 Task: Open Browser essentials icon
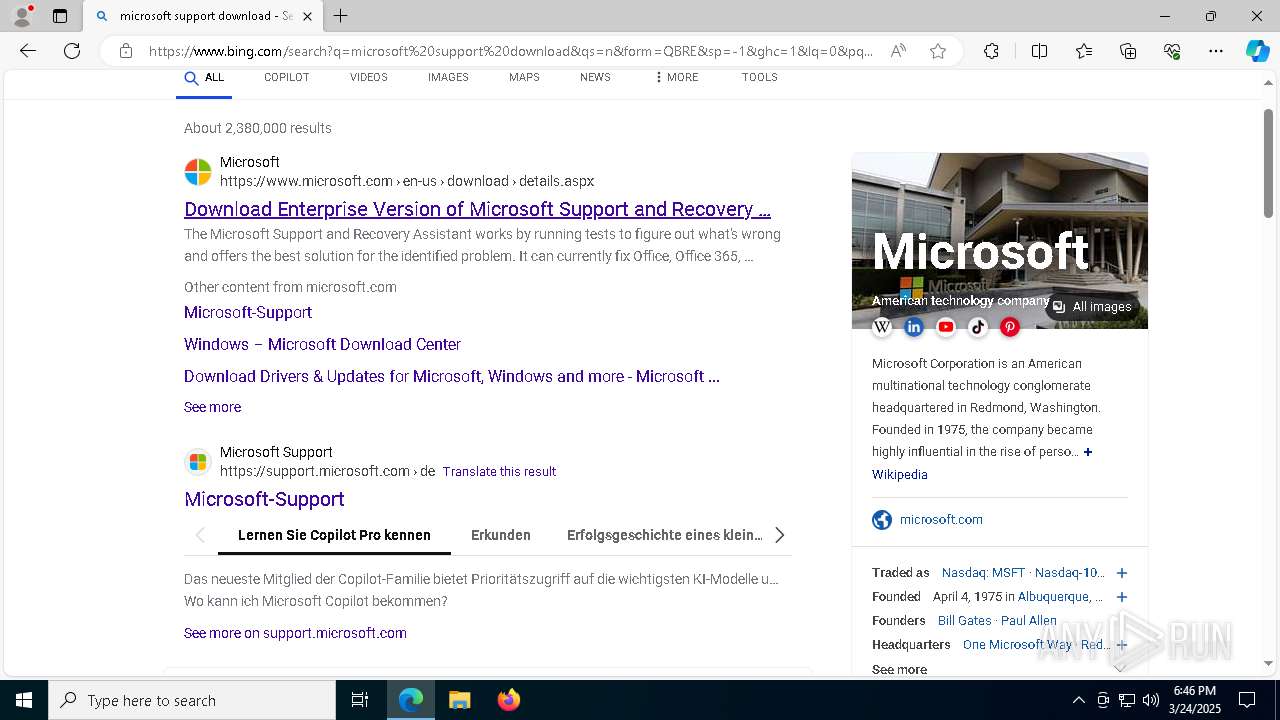1172,51
